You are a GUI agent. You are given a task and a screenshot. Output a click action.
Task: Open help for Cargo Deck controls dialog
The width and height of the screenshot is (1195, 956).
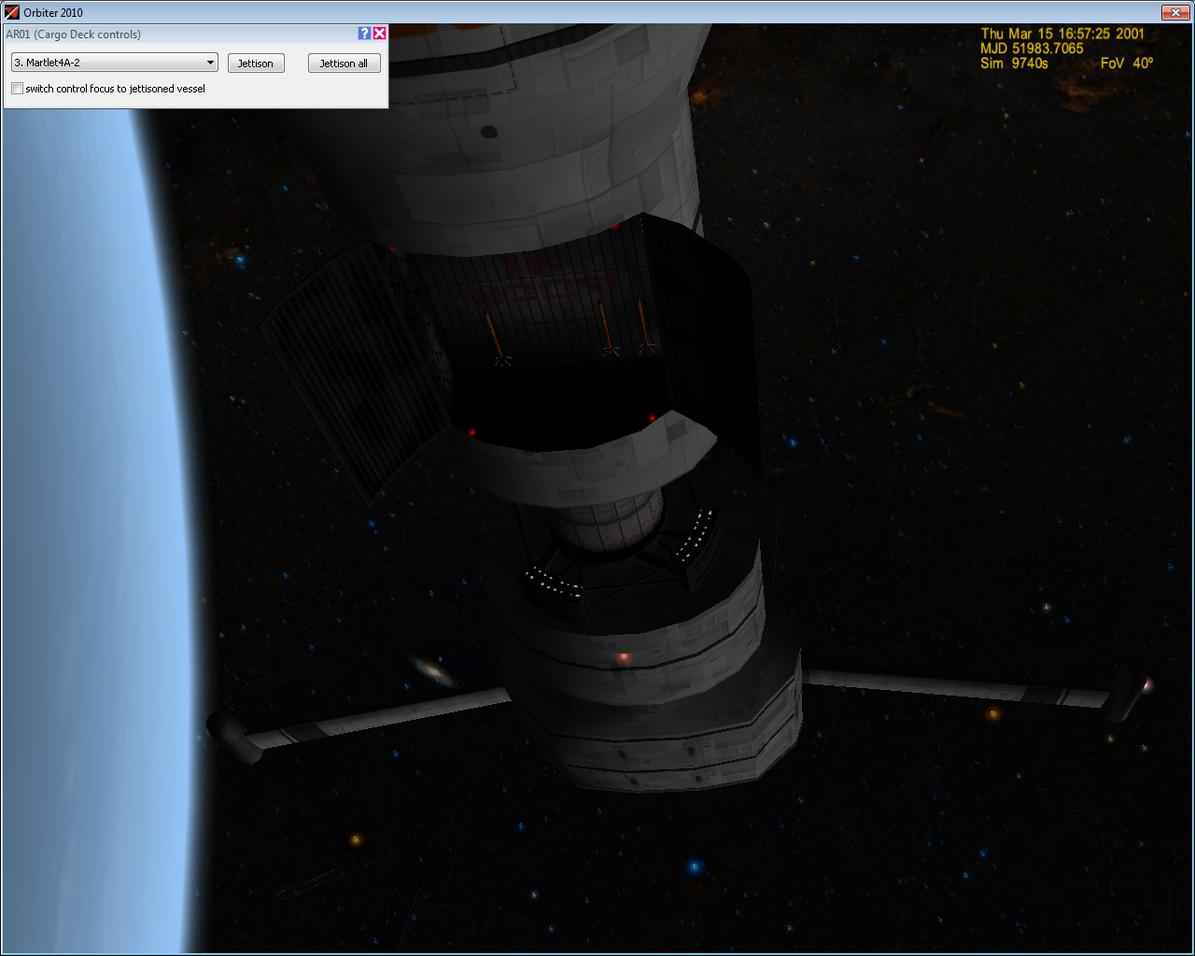coord(364,33)
